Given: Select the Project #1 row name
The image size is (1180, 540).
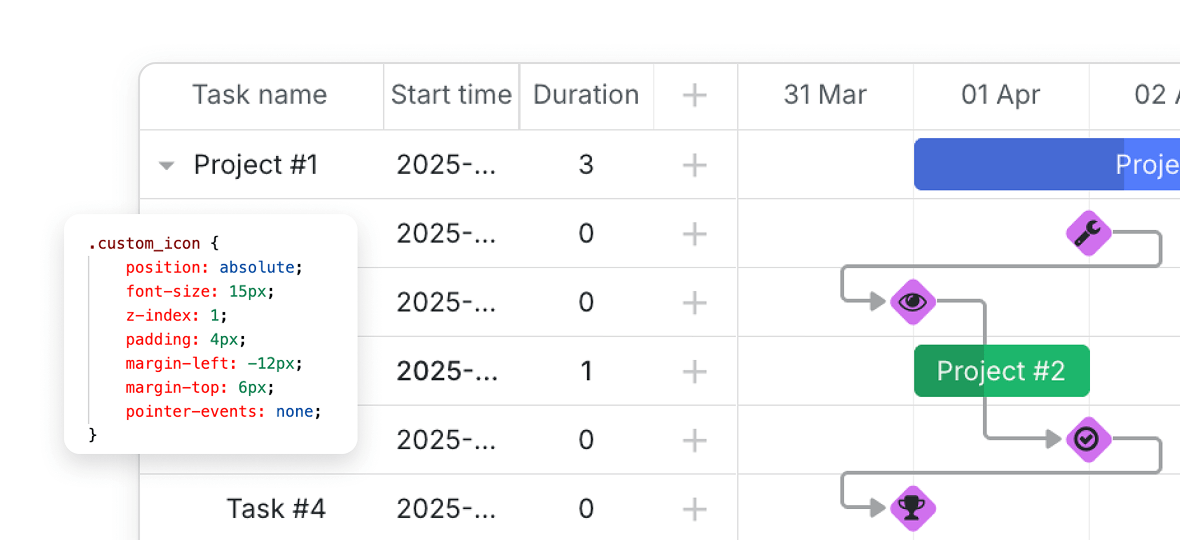Looking at the screenshot, I should 256,165.
